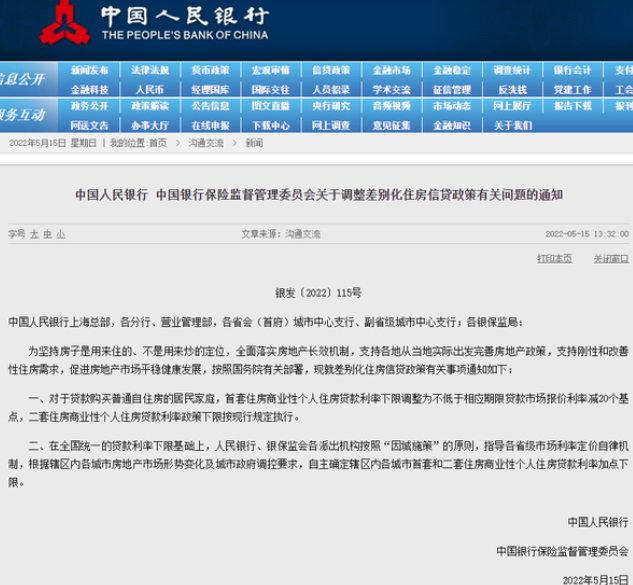Open 网上展厅 navigation item
Viewport: 633px width, 585px height.
click(512, 106)
